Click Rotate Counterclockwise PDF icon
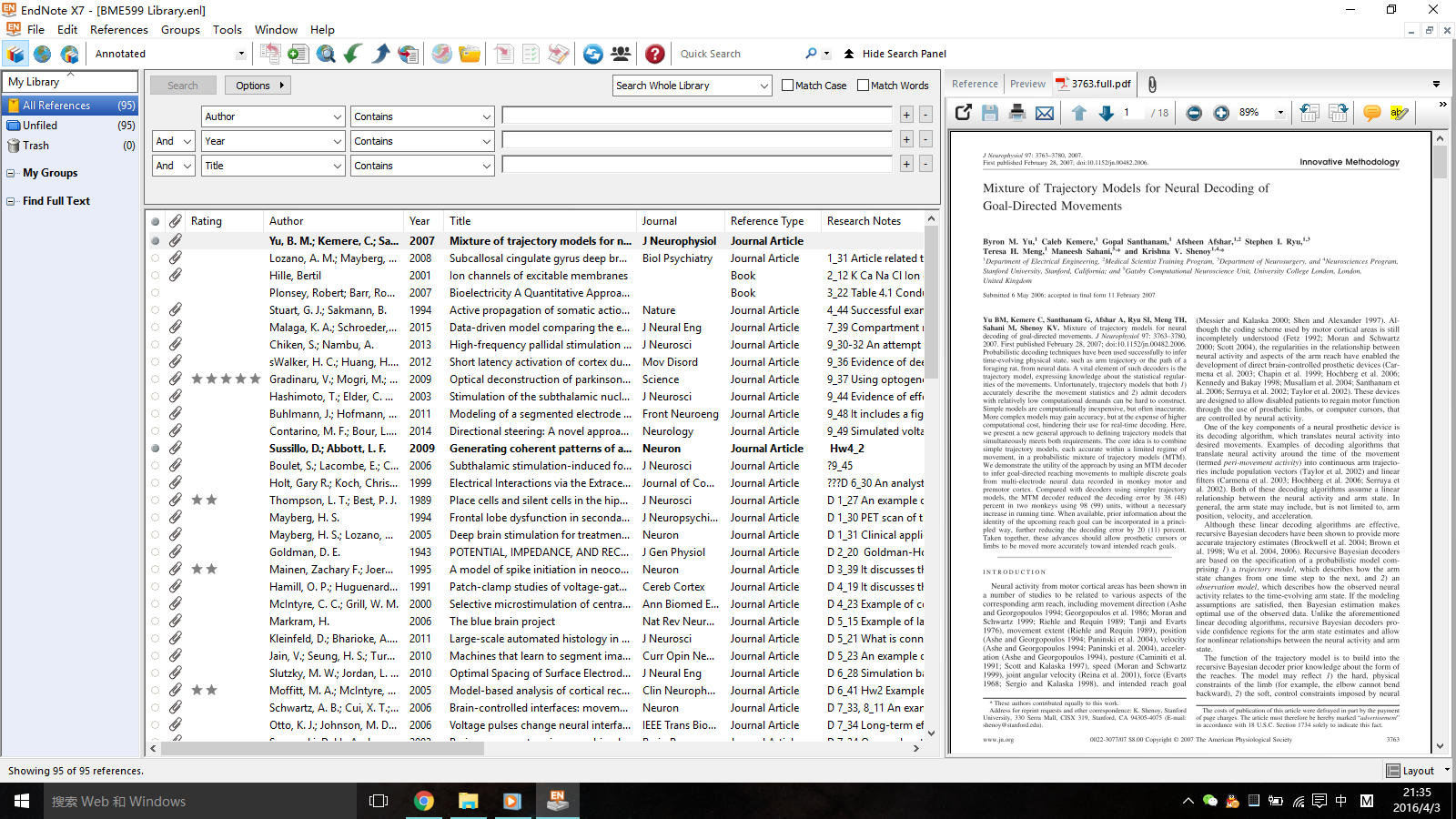 (1309, 113)
